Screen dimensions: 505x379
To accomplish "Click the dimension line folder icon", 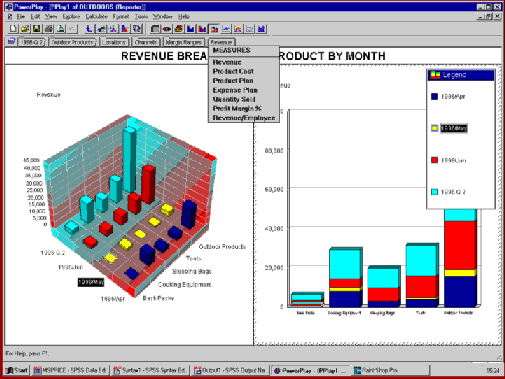I will tap(11, 42).
